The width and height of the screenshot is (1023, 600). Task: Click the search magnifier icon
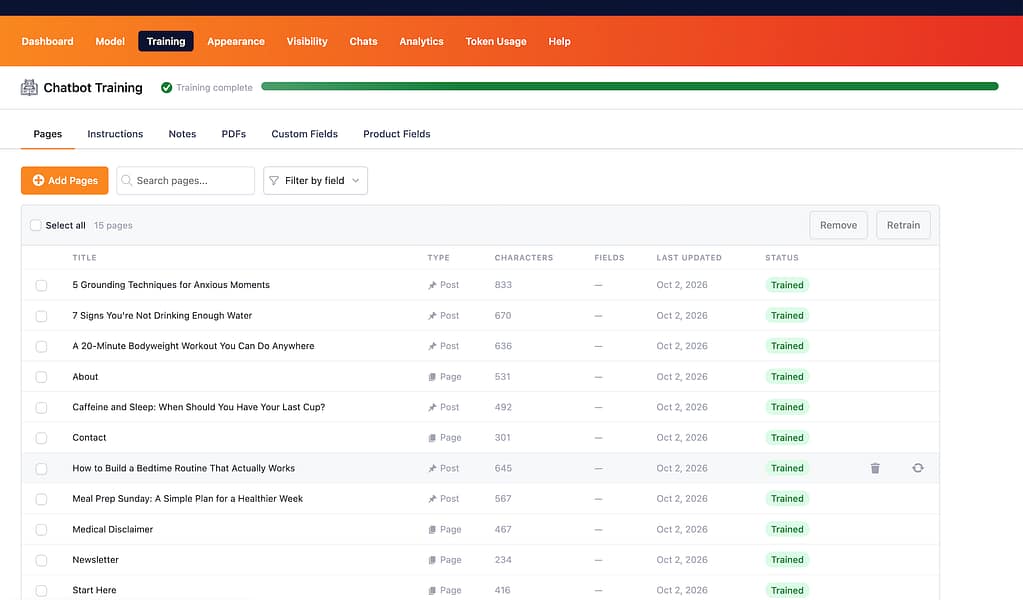[x=127, y=180]
